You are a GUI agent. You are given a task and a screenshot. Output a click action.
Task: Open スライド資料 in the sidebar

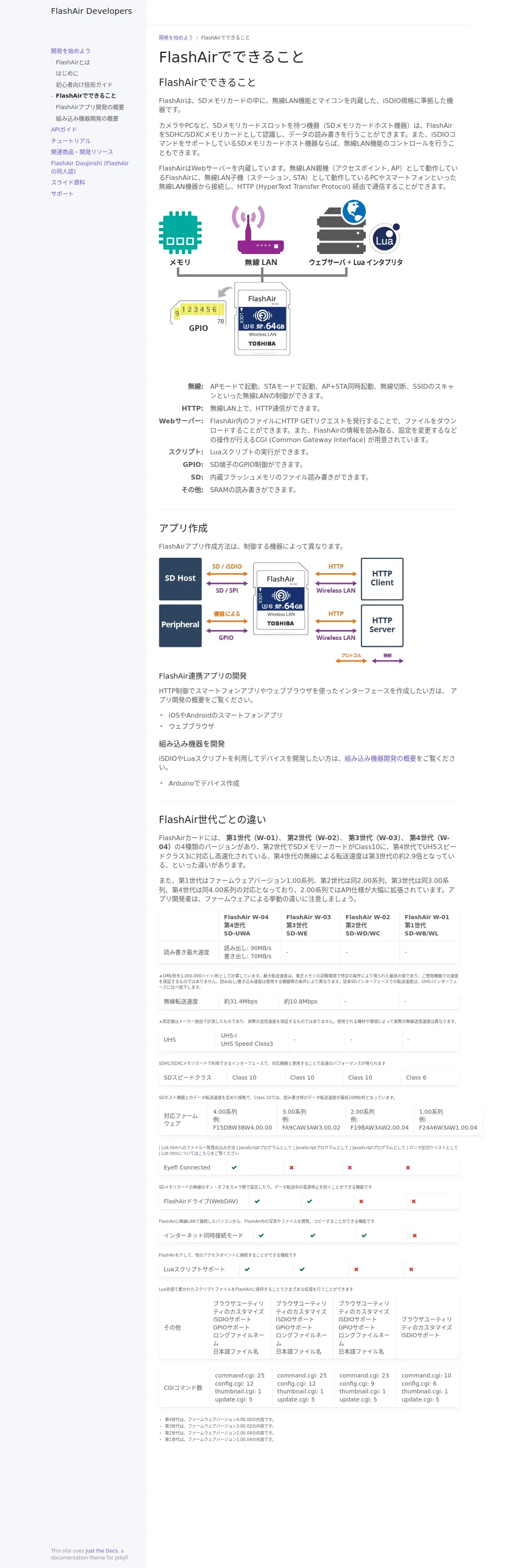click(x=68, y=183)
